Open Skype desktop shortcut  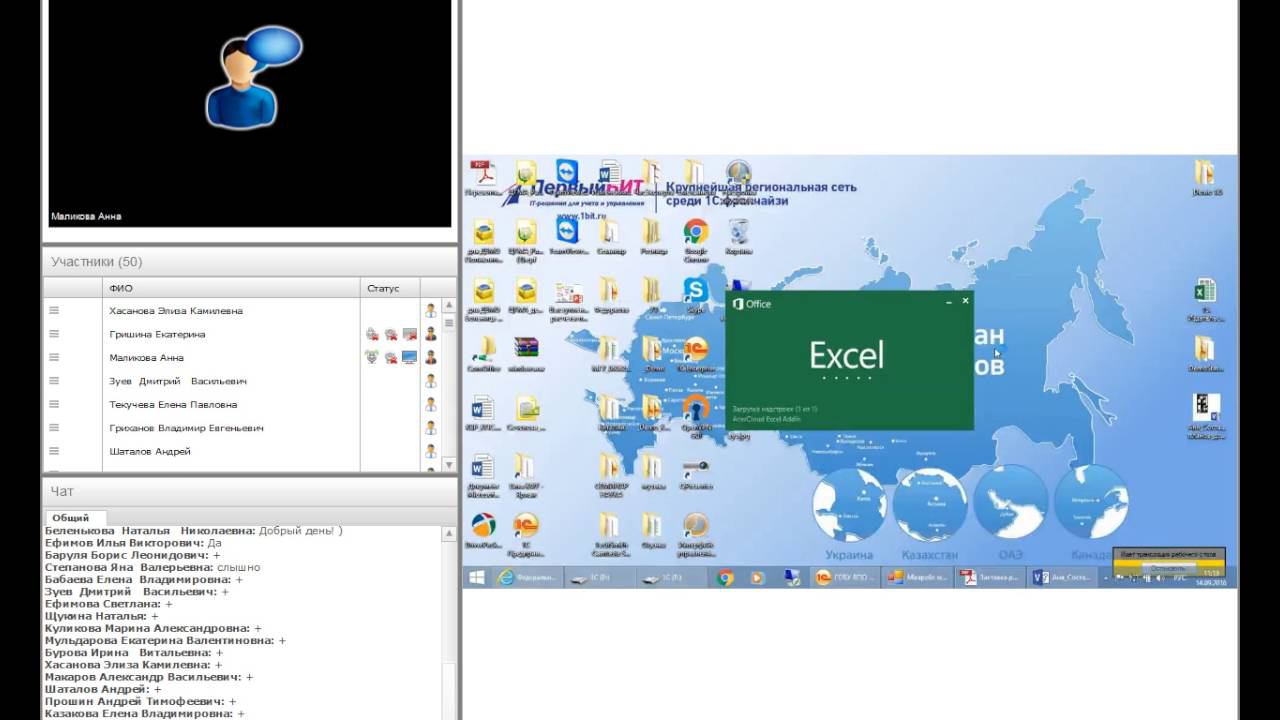click(696, 295)
